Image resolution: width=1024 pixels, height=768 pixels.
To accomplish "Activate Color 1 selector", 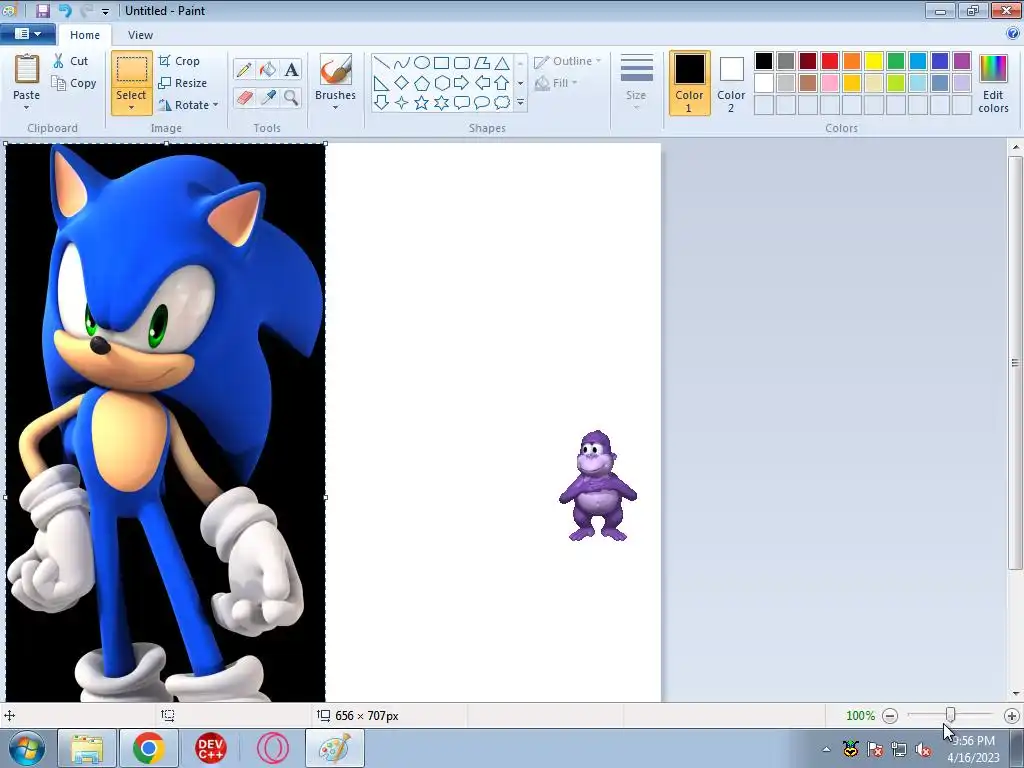I will [x=689, y=83].
